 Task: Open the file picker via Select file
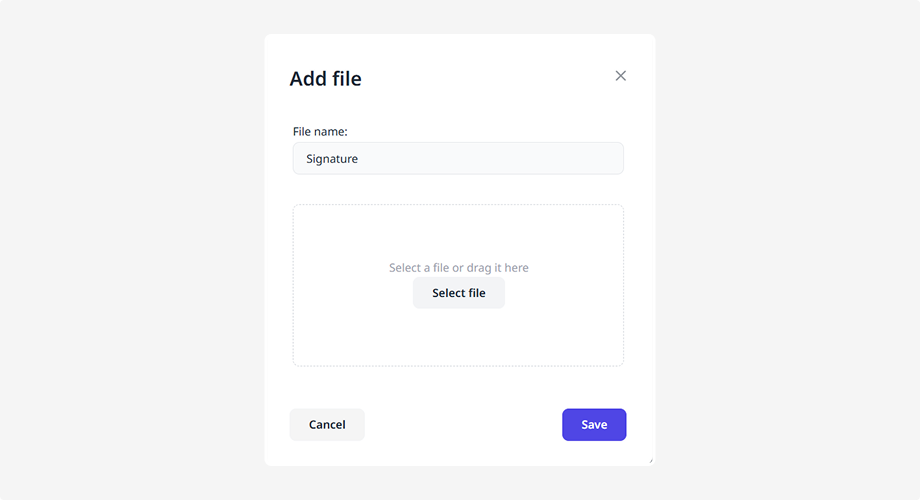458,293
